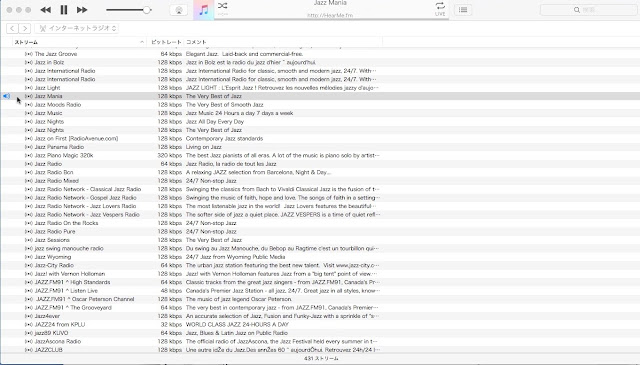Click stream icon beside Jazz Light
640x365 pixels.
29,88
